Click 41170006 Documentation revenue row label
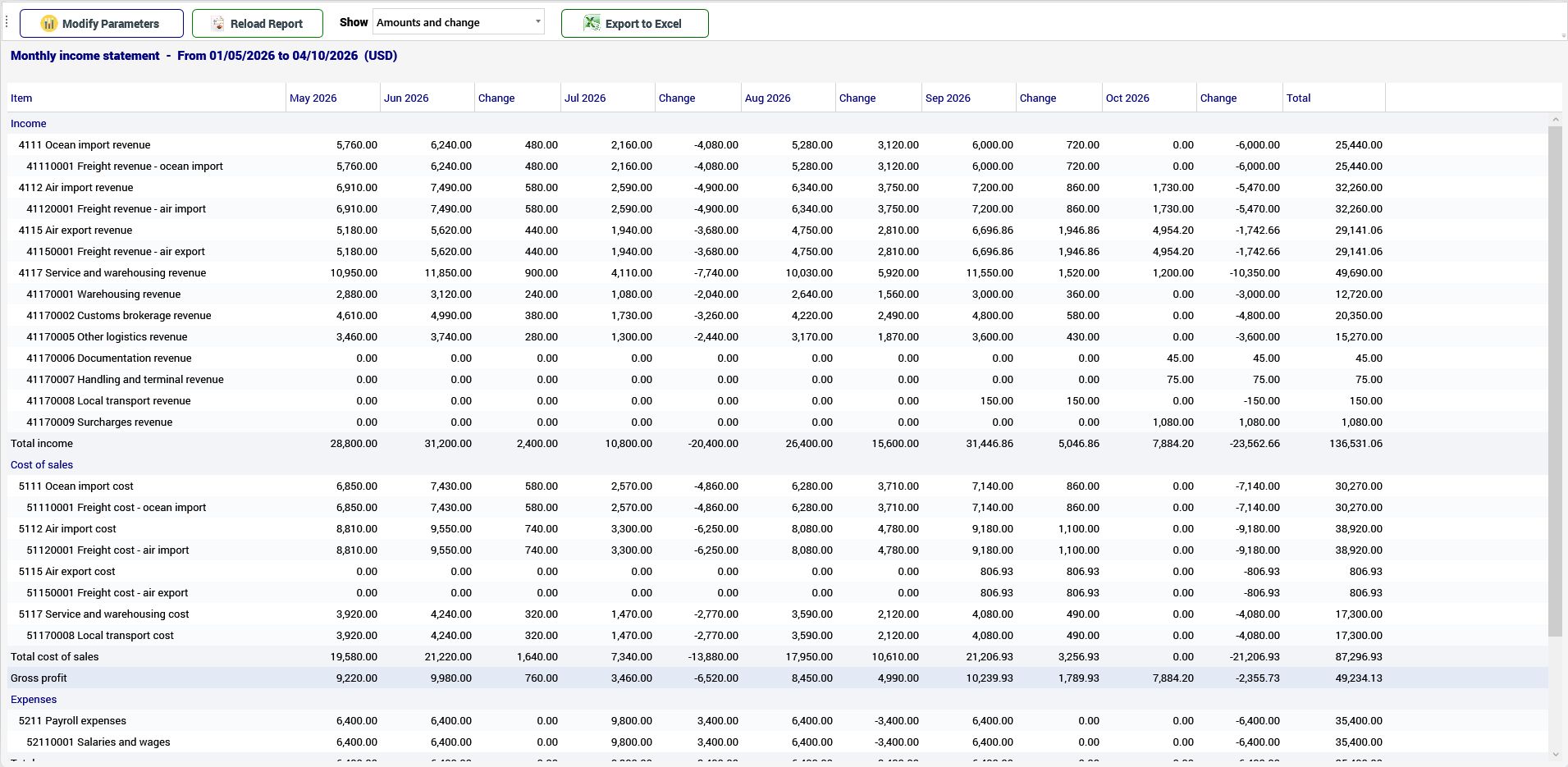This screenshot has height=767, width=1568. pyautogui.click(x=109, y=358)
